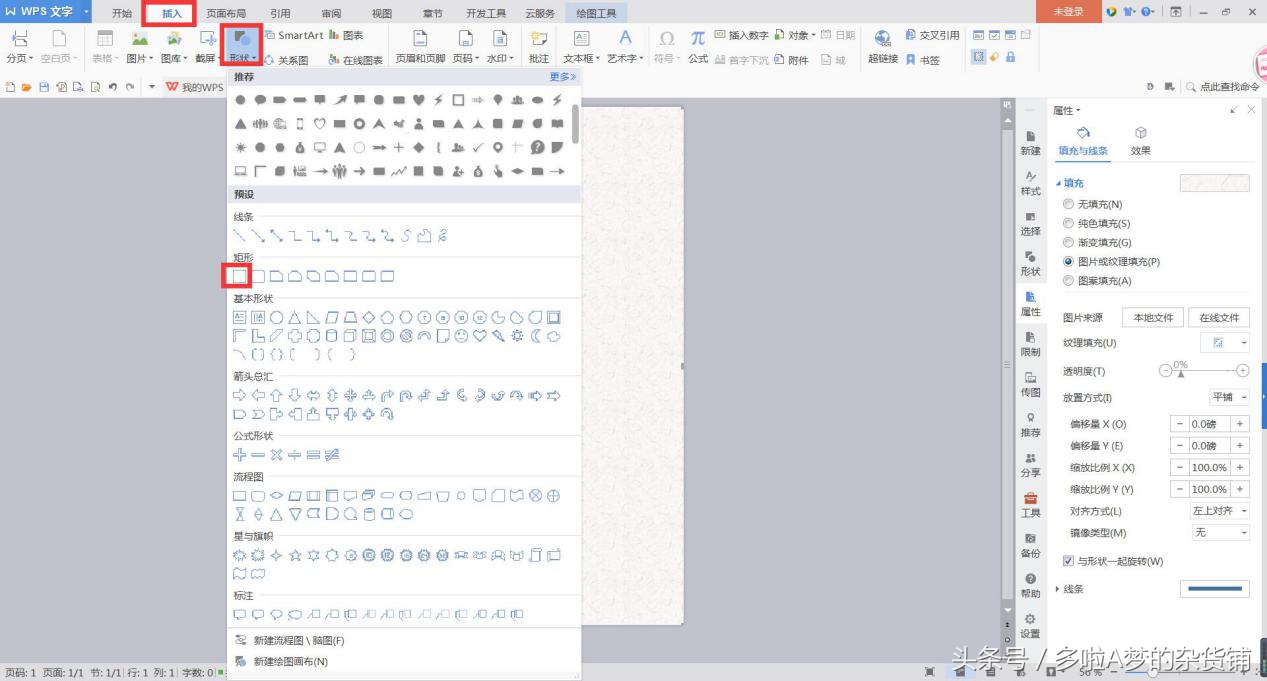Open the hyperlink tool (超链接)
Image resolution: width=1267 pixels, height=681 pixels.
pos(883,45)
